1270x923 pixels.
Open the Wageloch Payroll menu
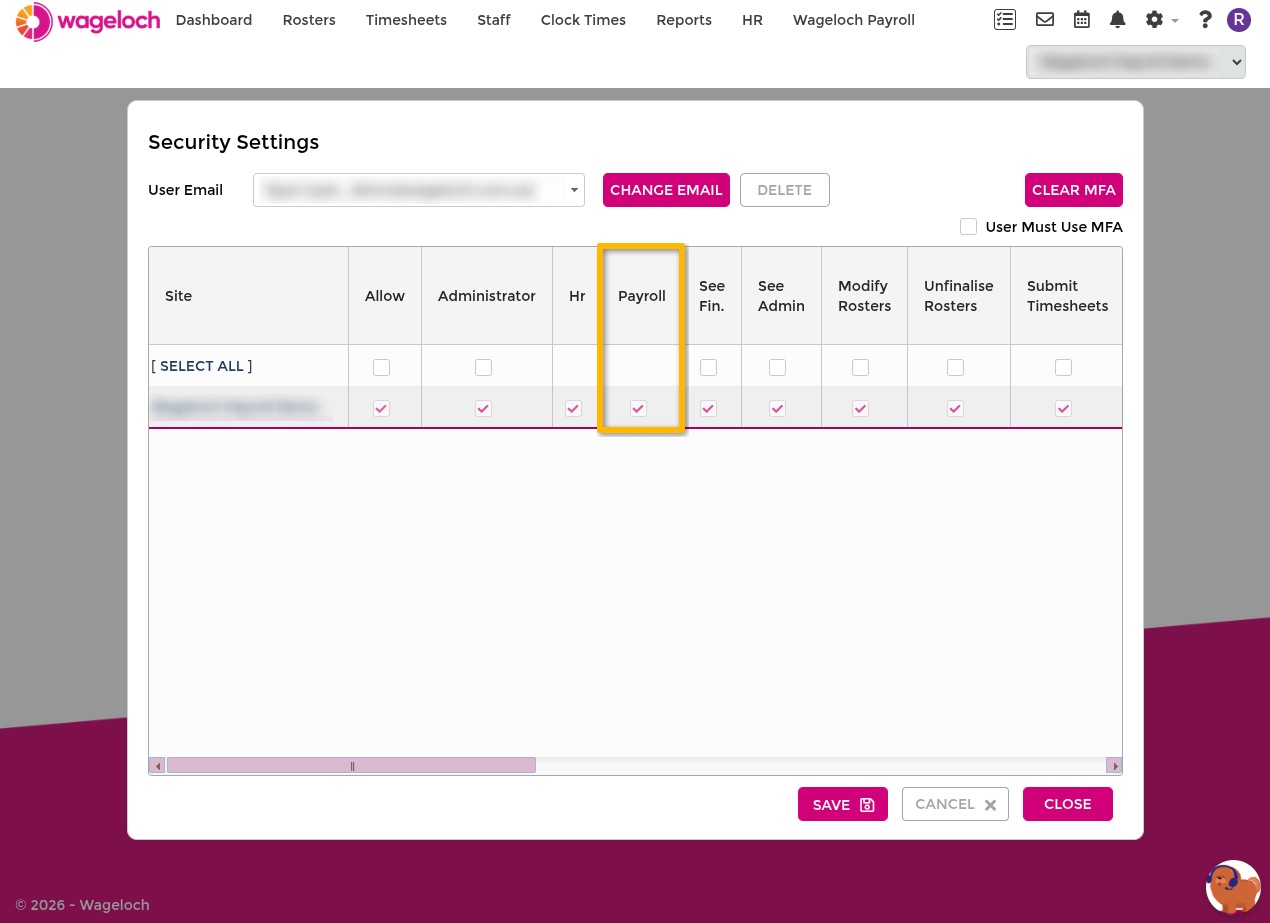point(854,20)
